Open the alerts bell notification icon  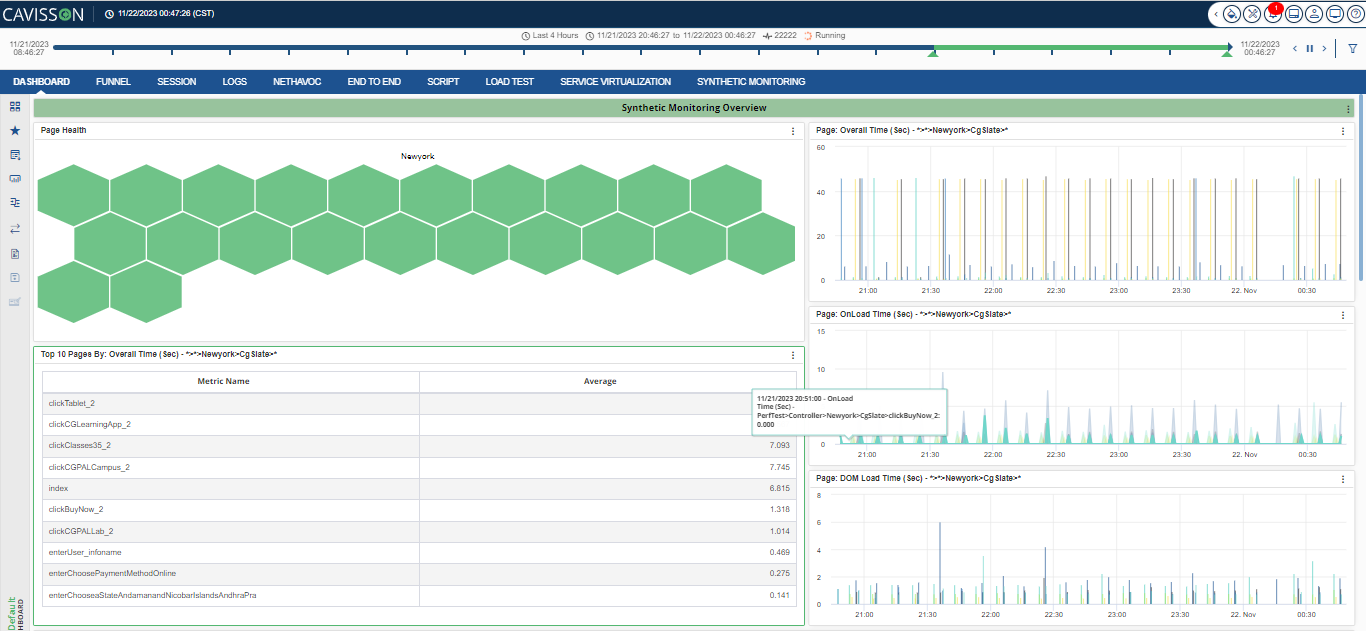click(1273, 14)
